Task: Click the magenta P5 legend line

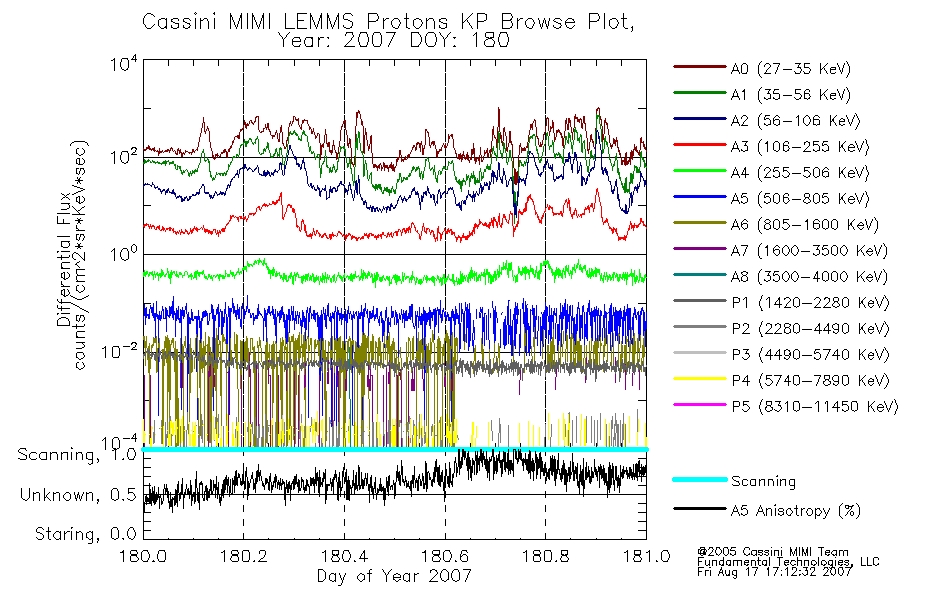Action: tap(700, 404)
